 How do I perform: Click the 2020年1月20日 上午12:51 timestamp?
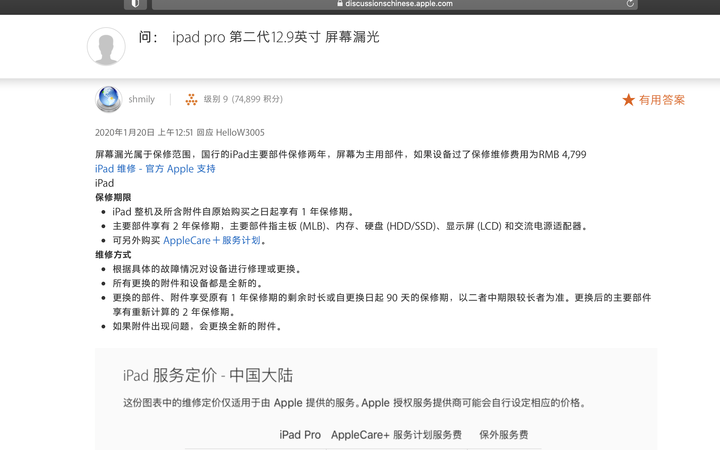pos(144,133)
